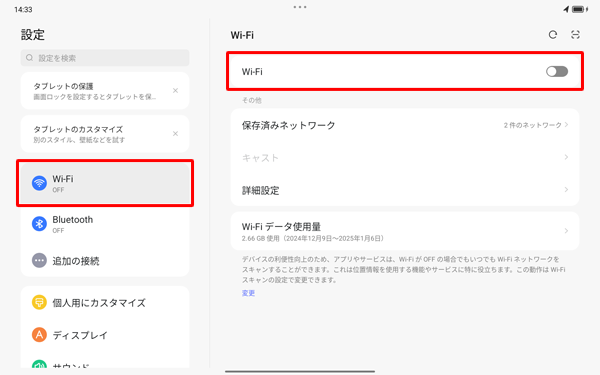Open ディスプレイ settings

click(105, 335)
